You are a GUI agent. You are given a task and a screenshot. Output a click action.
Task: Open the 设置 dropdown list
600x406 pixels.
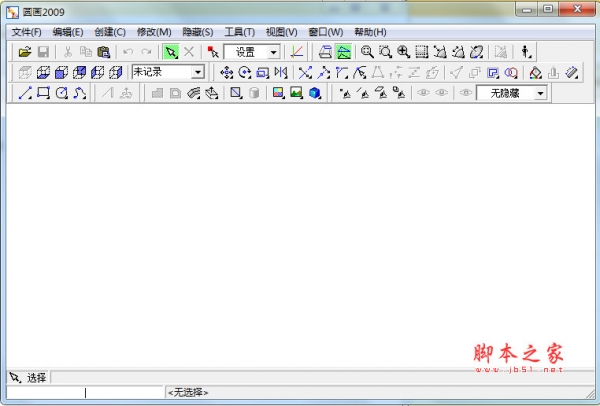click(274, 52)
